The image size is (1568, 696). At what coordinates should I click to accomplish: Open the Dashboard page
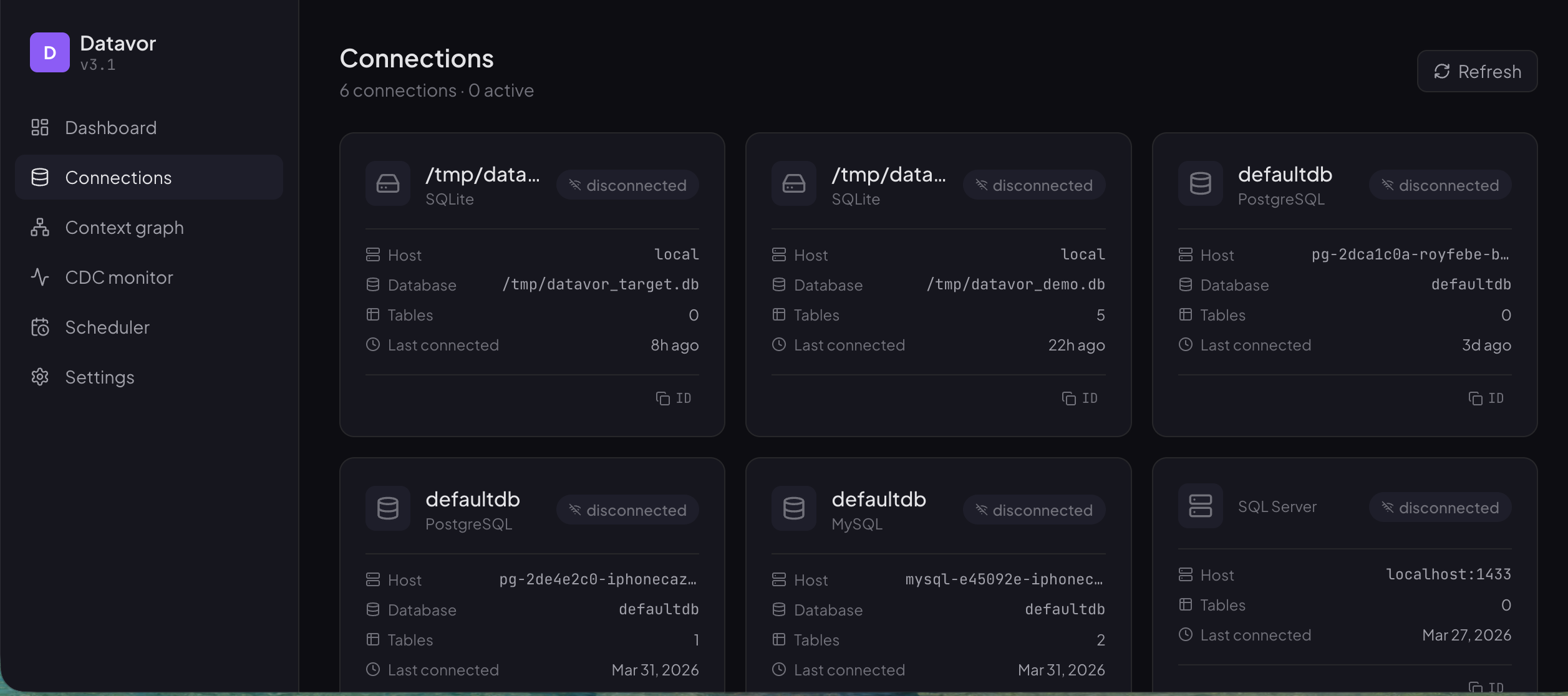(149, 128)
